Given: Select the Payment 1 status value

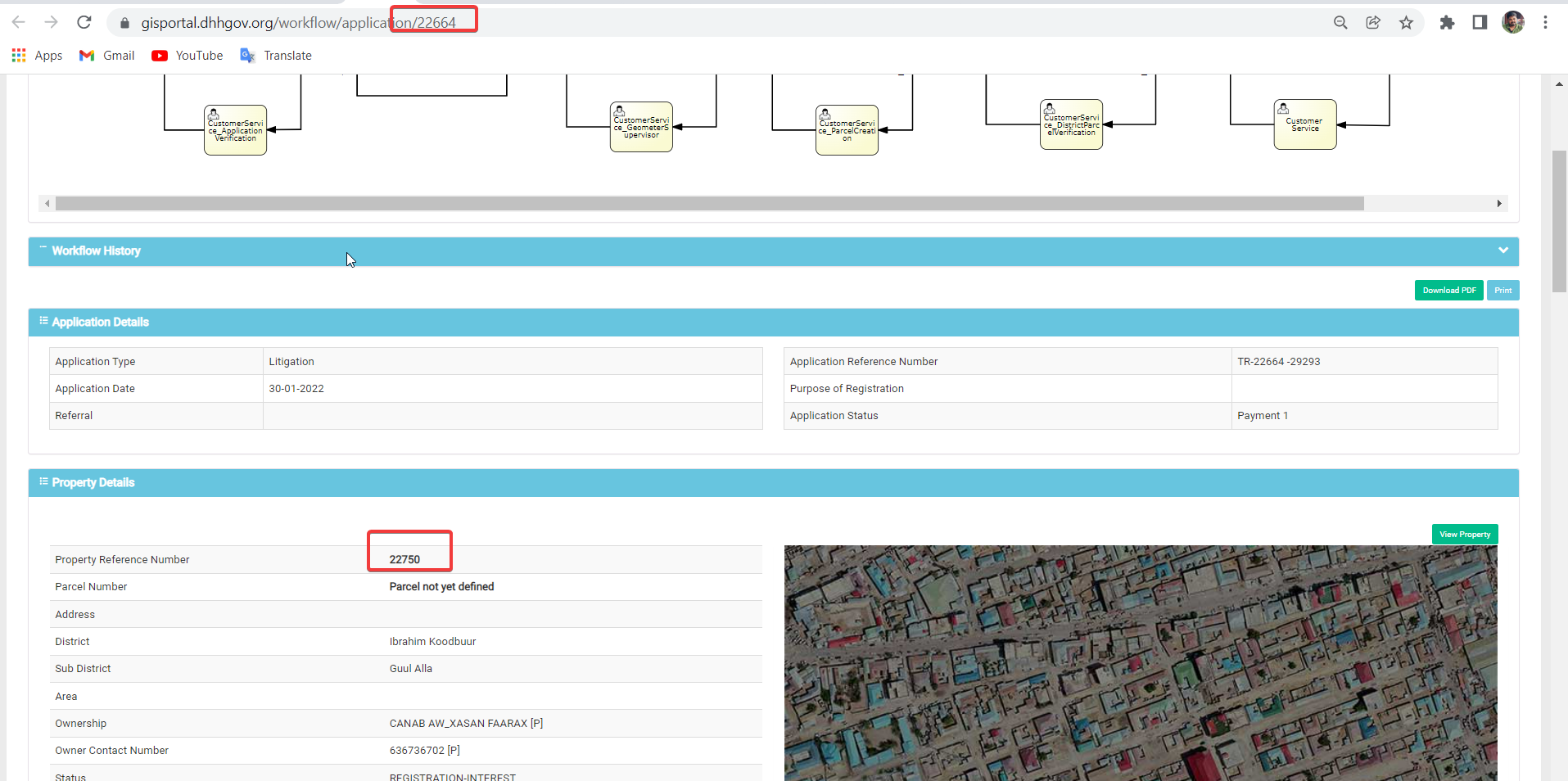Looking at the screenshot, I should (x=1263, y=416).
